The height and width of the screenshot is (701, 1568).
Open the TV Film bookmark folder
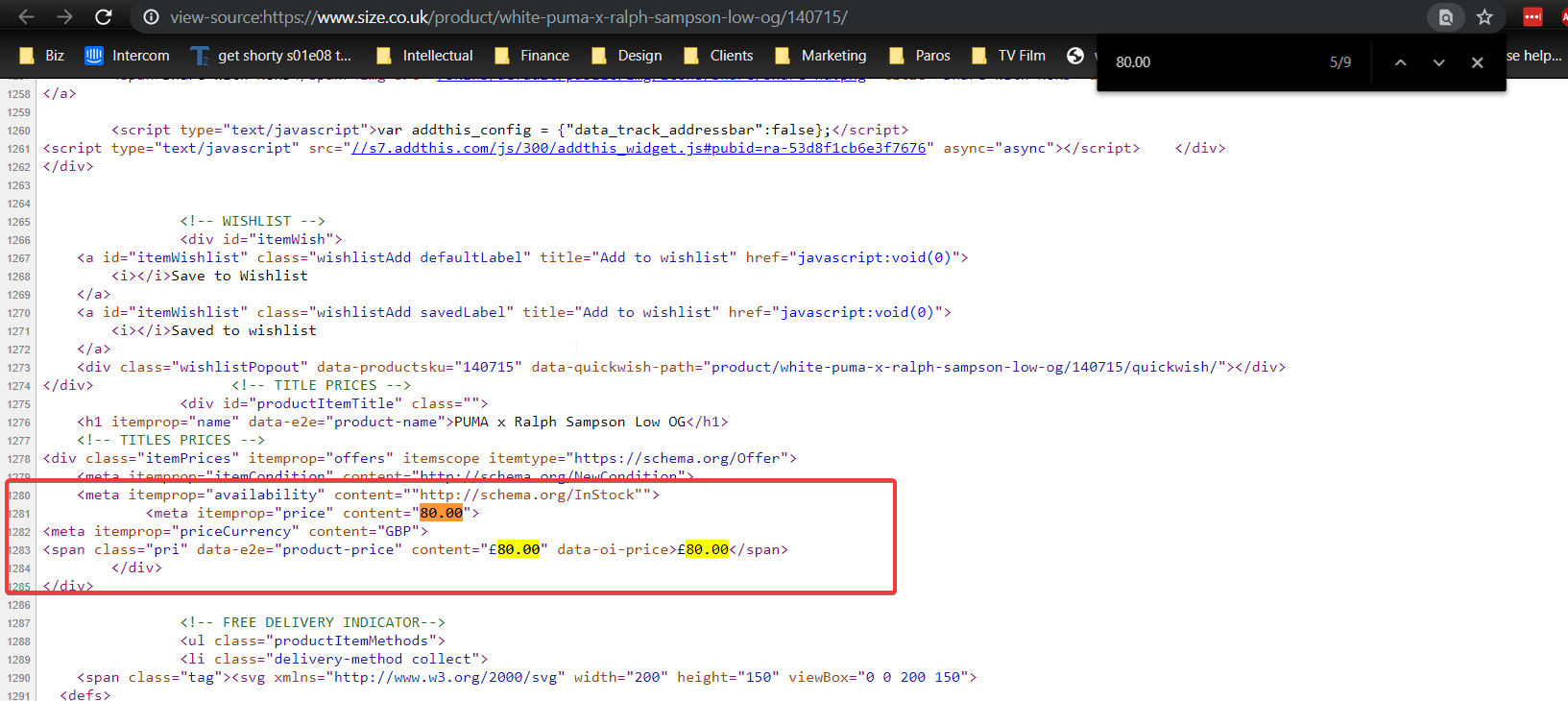pos(1009,56)
